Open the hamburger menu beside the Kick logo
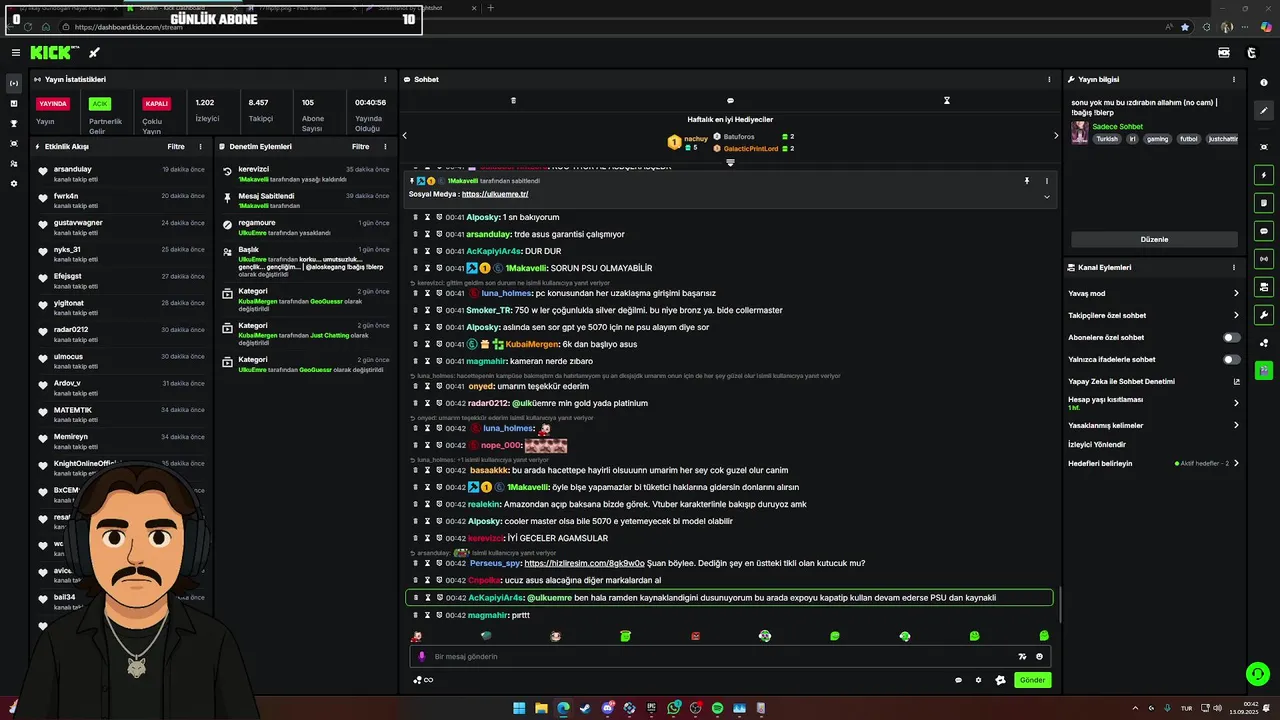The width and height of the screenshot is (1280, 720). click(15, 53)
